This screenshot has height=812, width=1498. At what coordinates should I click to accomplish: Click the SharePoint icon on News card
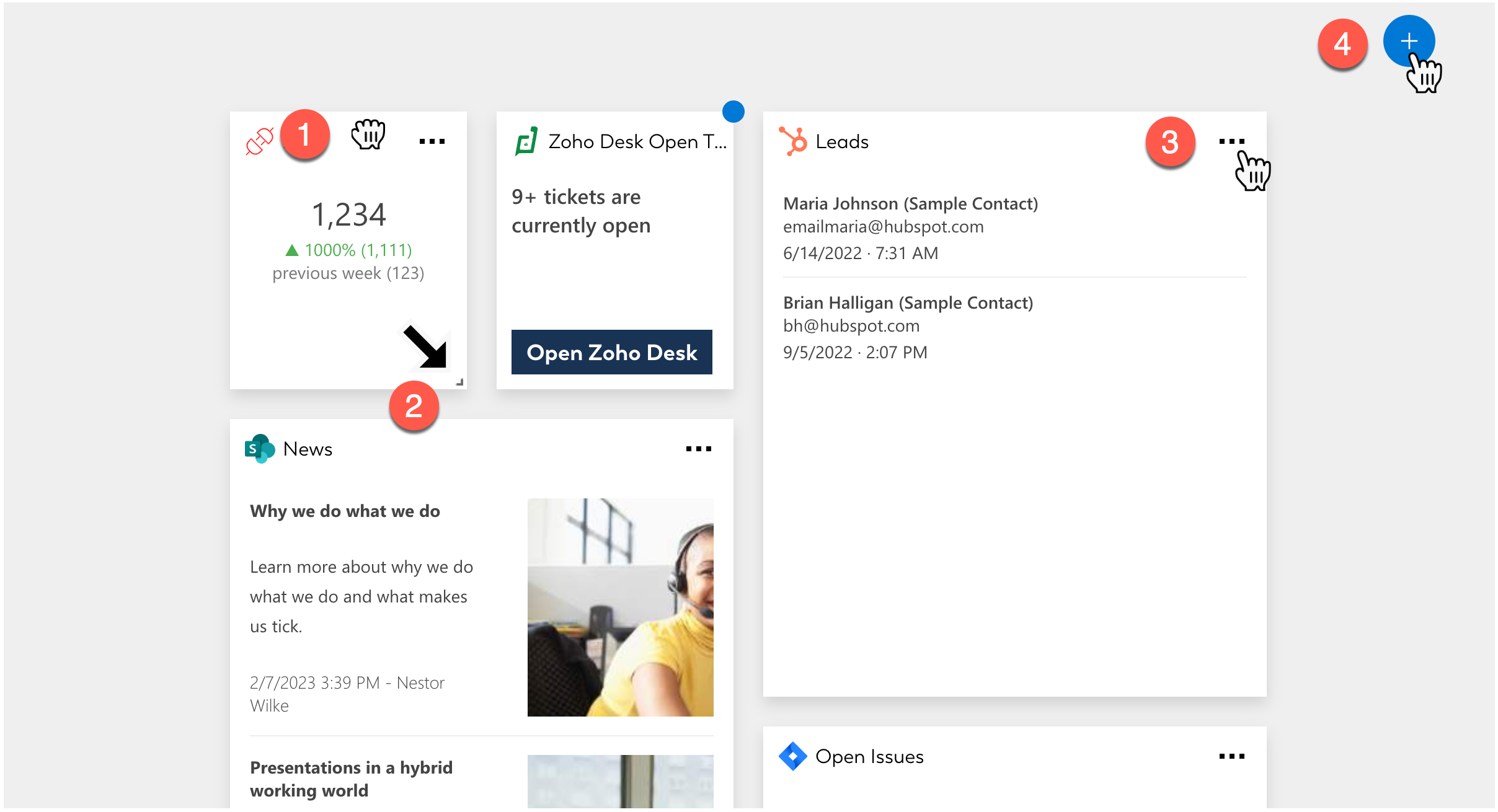[259, 449]
